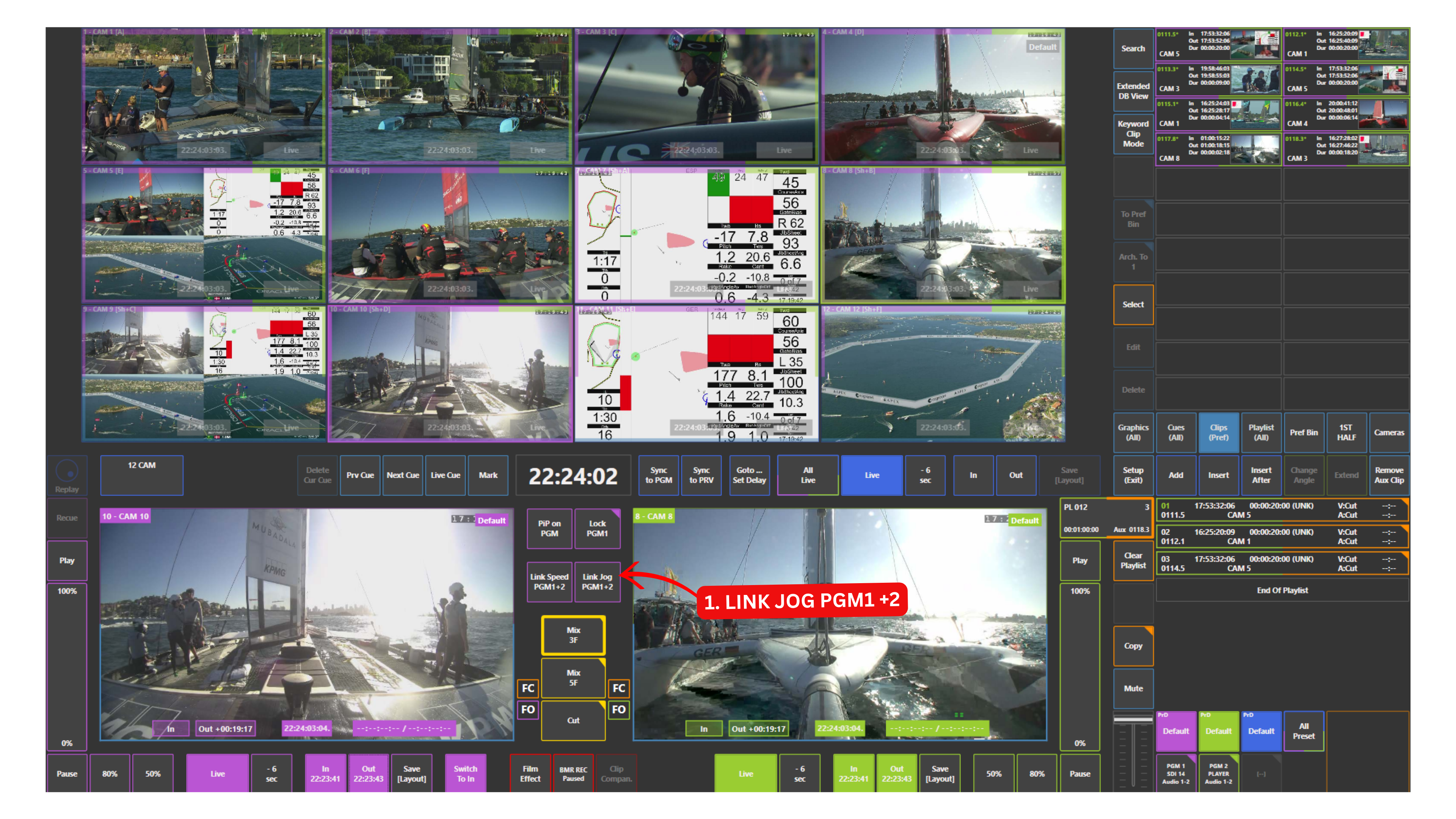Click the purple PrD Default preset

1176,731
